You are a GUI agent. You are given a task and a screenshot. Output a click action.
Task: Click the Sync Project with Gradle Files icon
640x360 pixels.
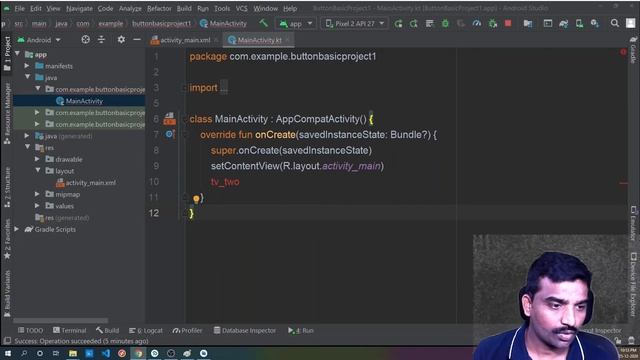pos(564,24)
